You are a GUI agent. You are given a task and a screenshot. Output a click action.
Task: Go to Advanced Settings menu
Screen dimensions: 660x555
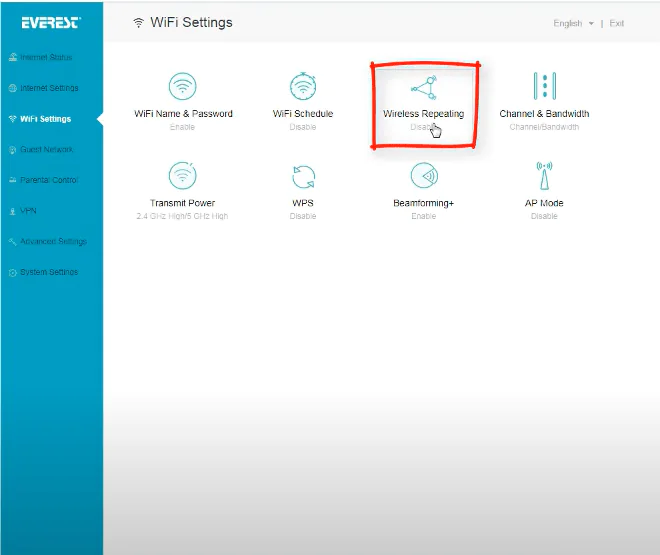coord(53,242)
